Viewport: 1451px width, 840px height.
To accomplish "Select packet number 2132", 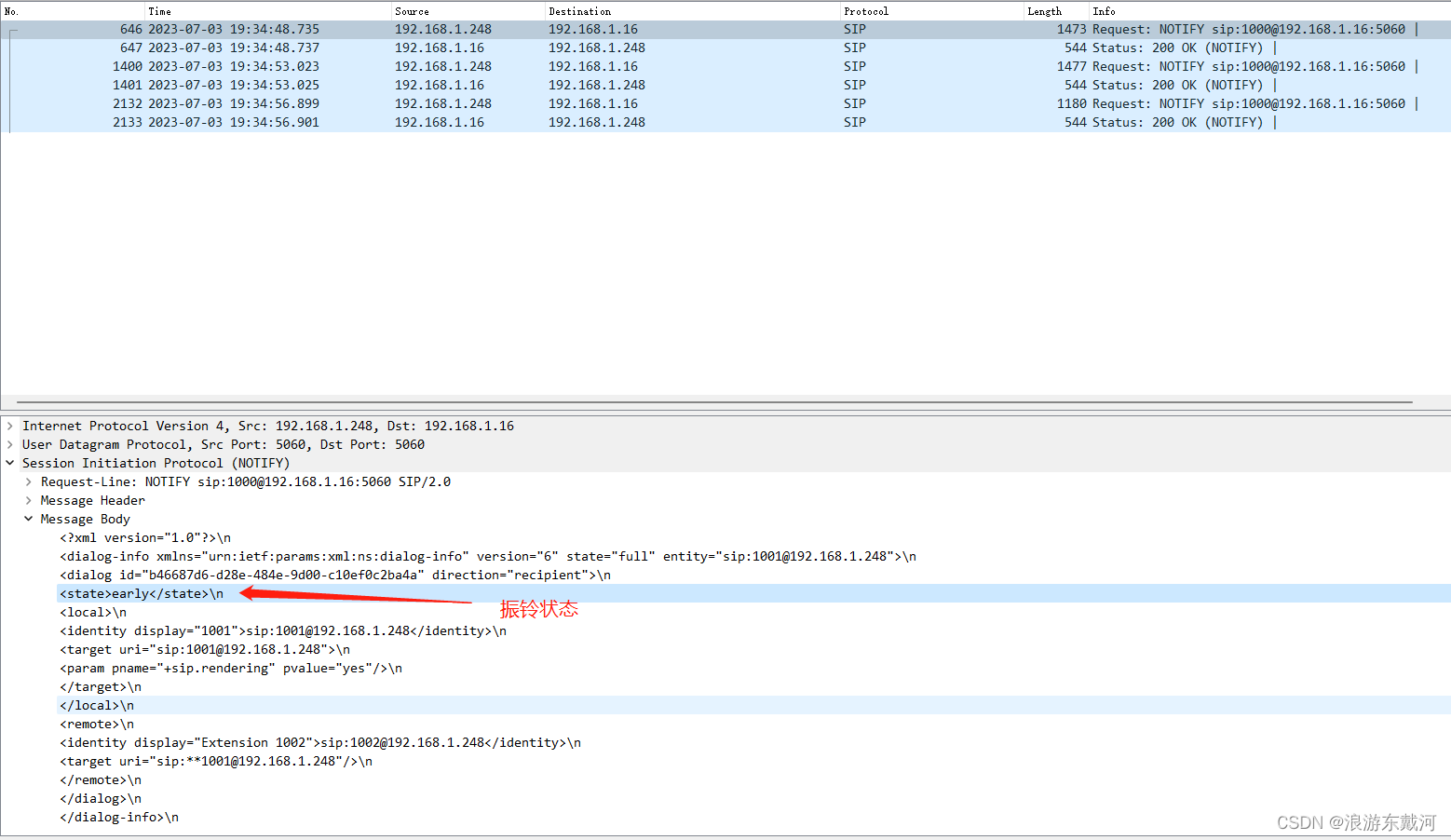I will click(x=725, y=103).
